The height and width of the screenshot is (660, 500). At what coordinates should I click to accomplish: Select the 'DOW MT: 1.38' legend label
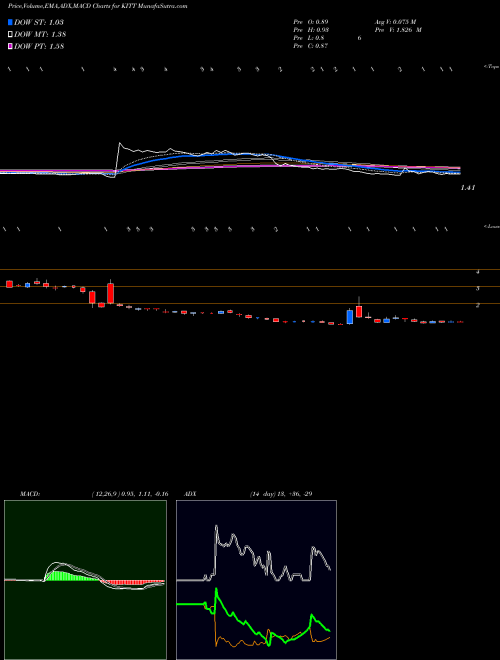40,35
